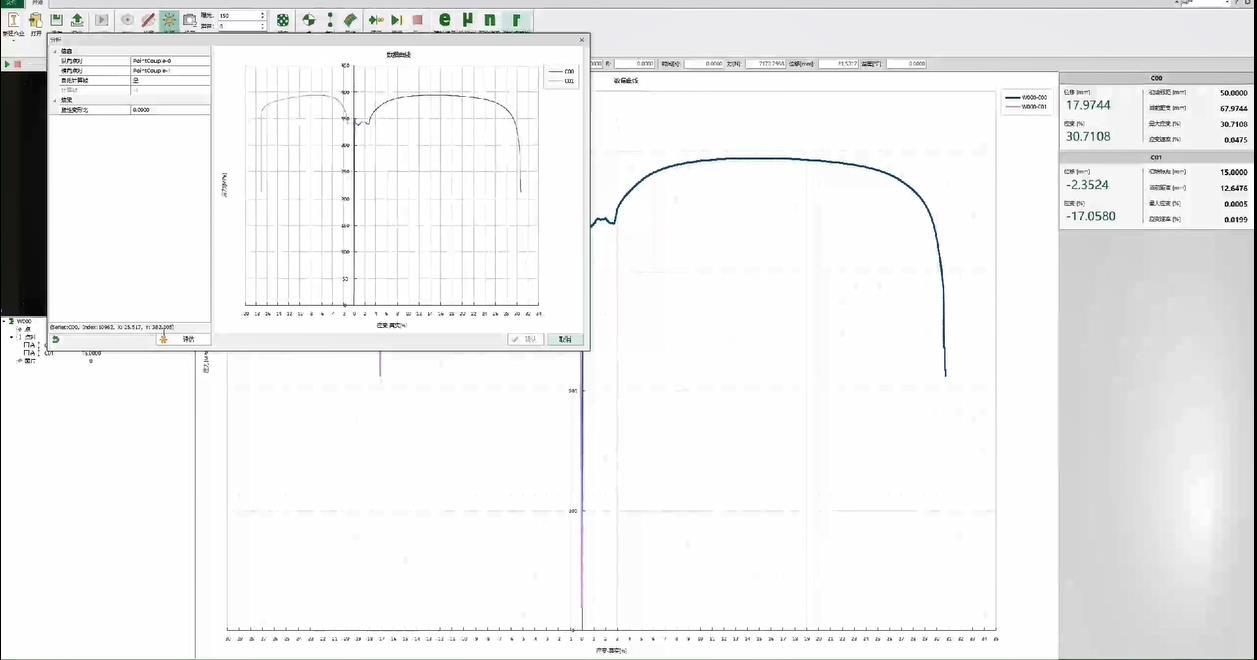Image resolution: width=1257 pixels, height=660 pixels.
Task: Click the green 'r' toolbar icon
Action: point(516,20)
